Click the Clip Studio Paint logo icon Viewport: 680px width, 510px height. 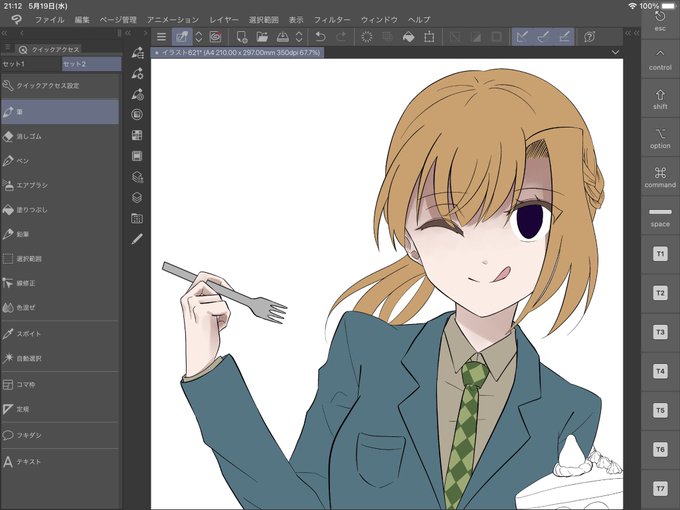click(x=16, y=19)
